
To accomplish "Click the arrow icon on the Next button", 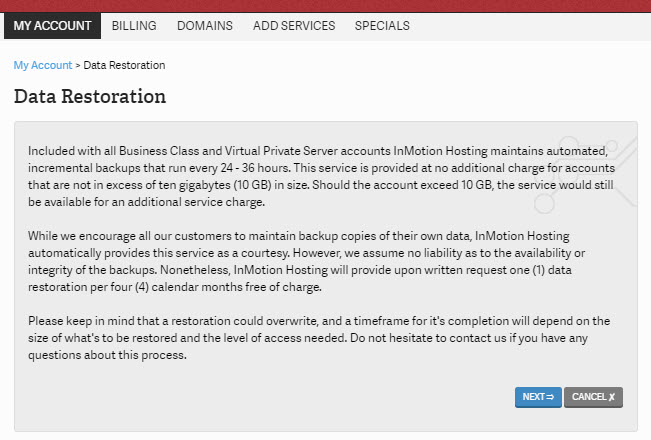I will pos(549,397).
